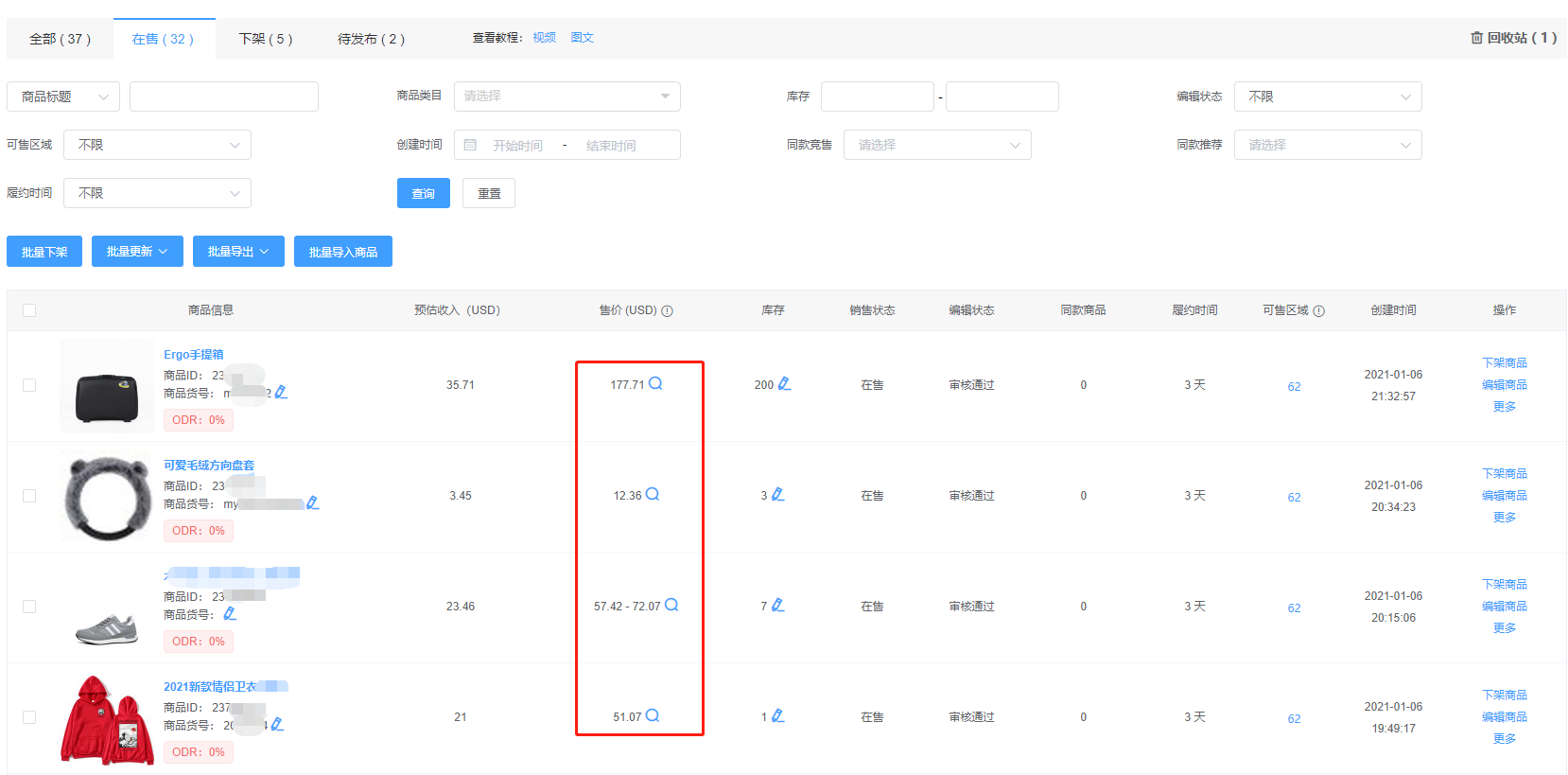Viewport: 1568px width, 775px height.
Task: Click 下架商品 for 2021新款情侣卫衣 row
Action: point(1505,696)
